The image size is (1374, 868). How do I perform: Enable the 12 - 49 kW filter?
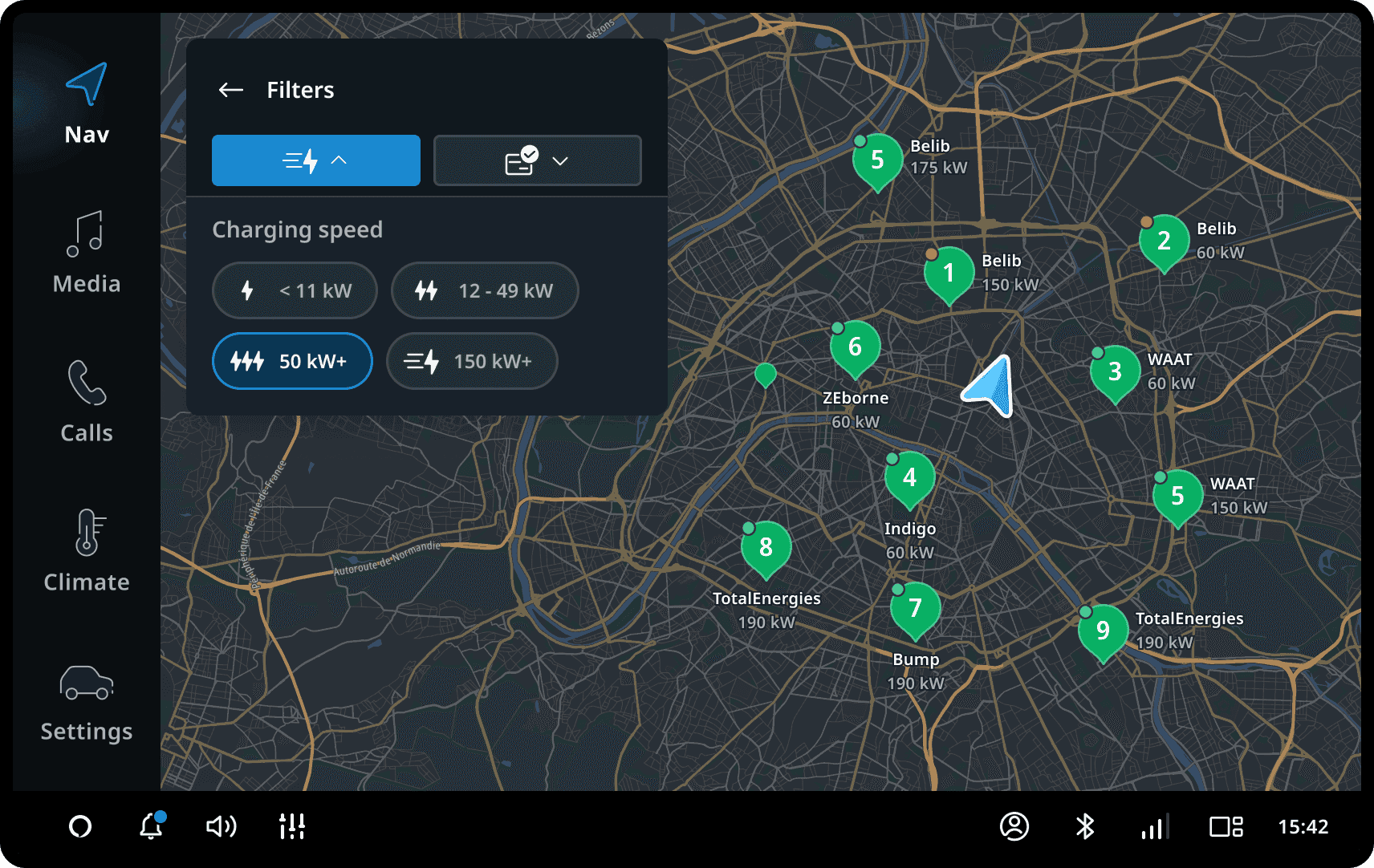click(x=484, y=290)
